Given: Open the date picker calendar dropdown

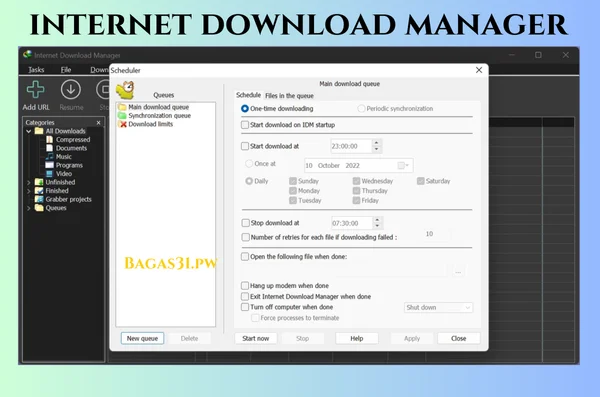Looking at the screenshot, I should [404, 165].
